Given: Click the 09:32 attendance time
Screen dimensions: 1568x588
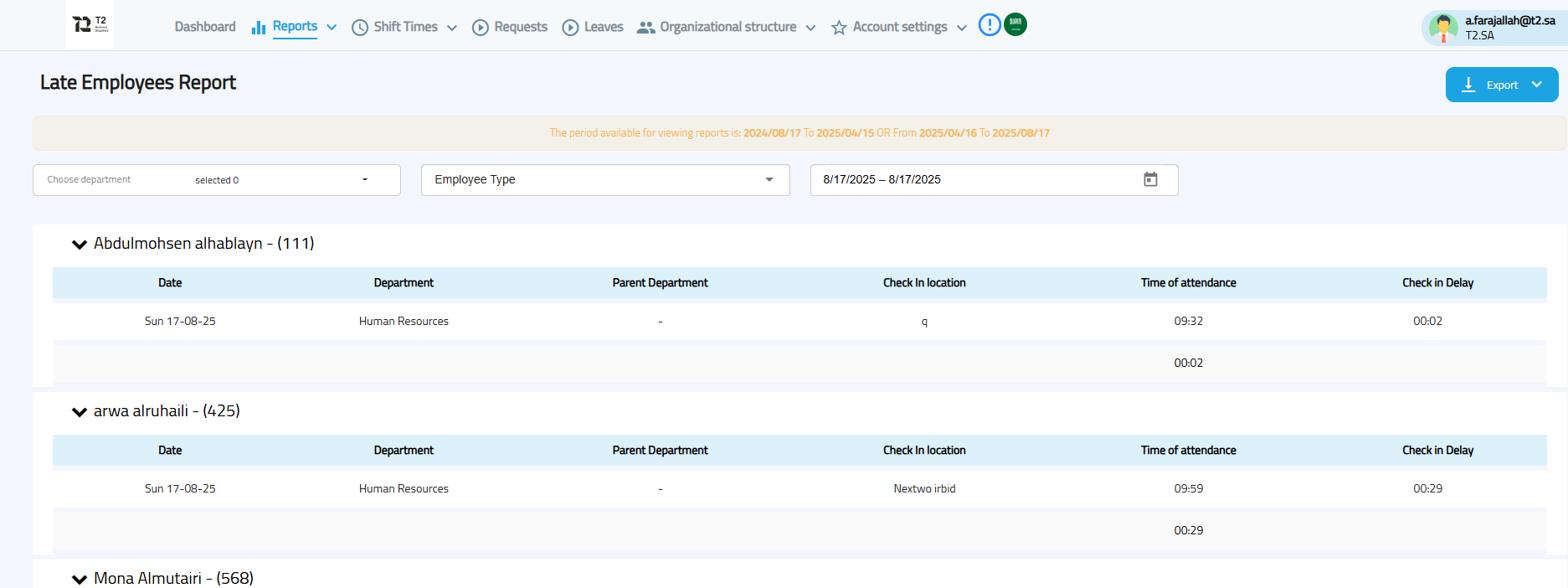Looking at the screenshot, I should click(1188, 321).
